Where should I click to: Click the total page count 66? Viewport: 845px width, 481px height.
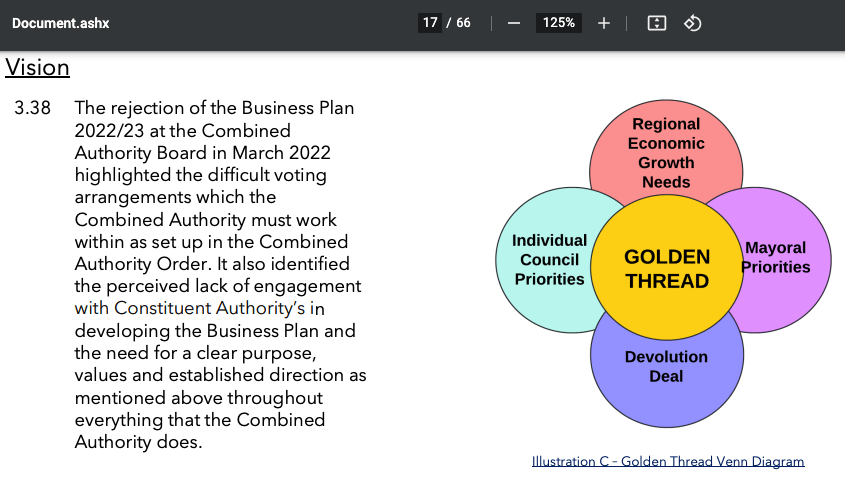tap(464, 23)
